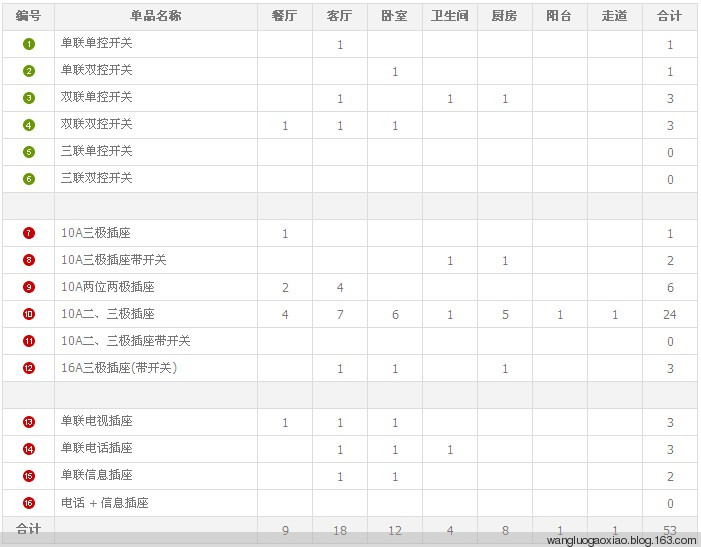Click the red number 10 badge
701x547 pixels.
coord(29,314)
